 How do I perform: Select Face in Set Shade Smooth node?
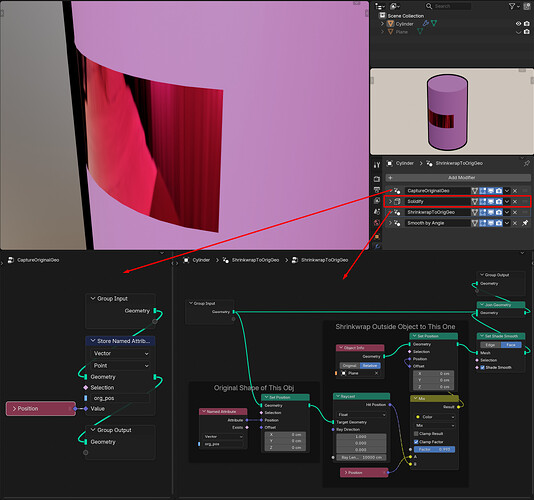click(511, 345)
